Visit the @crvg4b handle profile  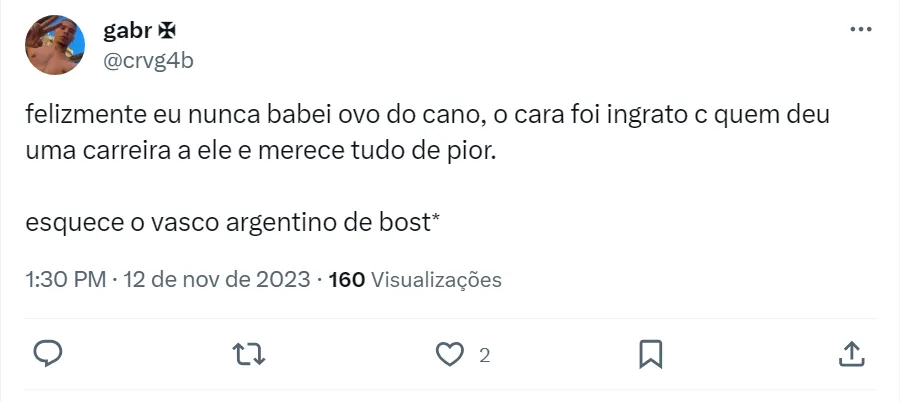[x=148, y=60]
